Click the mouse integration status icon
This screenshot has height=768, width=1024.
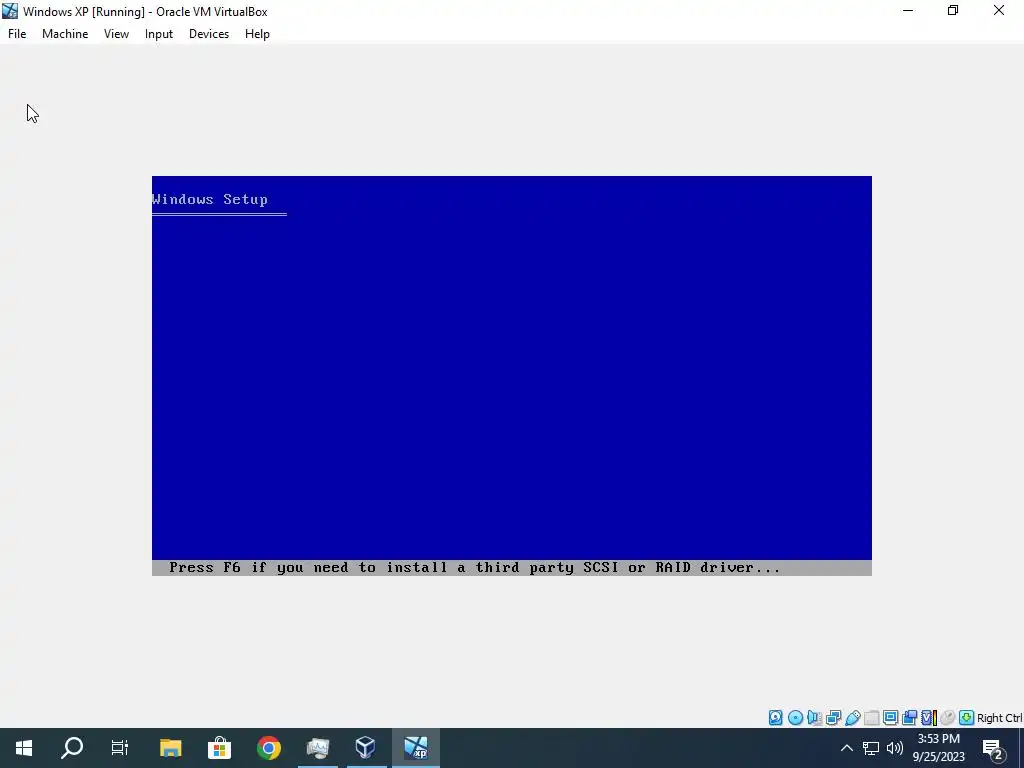point(948,718)
